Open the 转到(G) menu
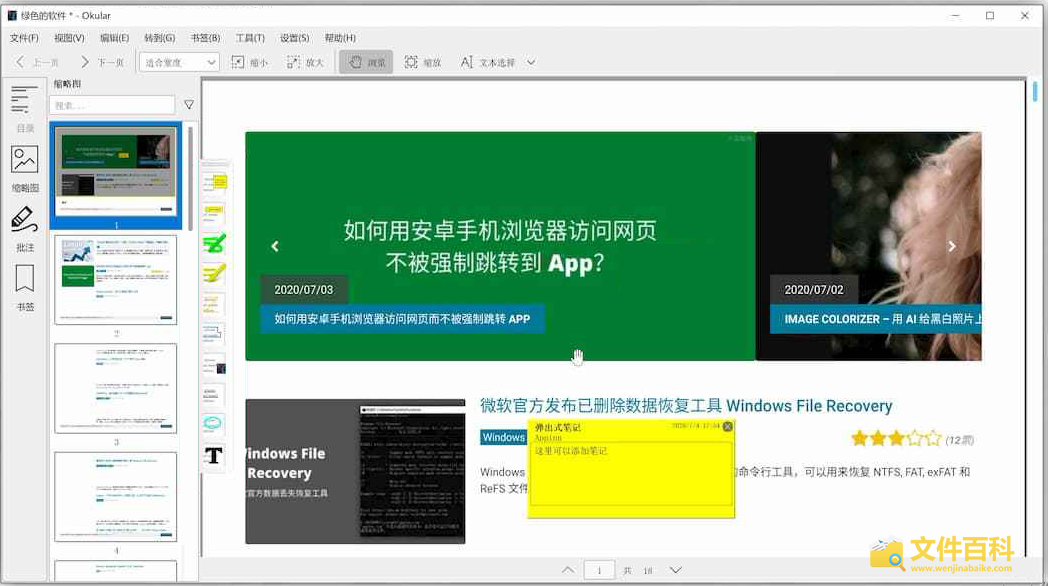Viewport: 1048px width, 586px height. [159, 38]
